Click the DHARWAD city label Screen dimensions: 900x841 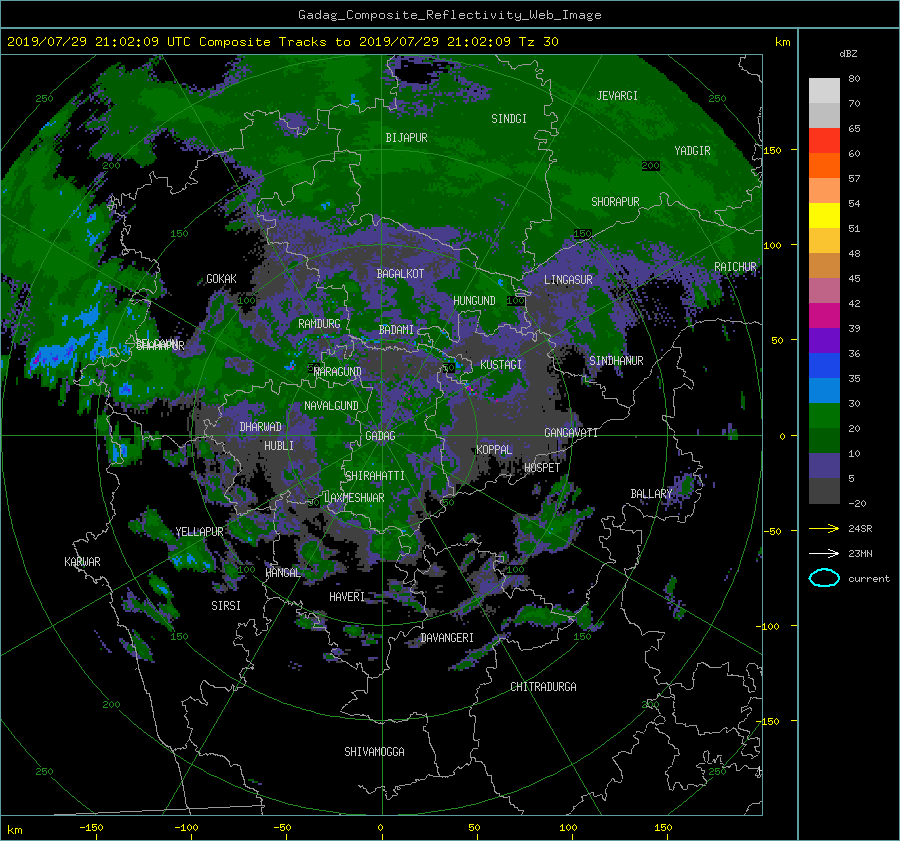261,427
